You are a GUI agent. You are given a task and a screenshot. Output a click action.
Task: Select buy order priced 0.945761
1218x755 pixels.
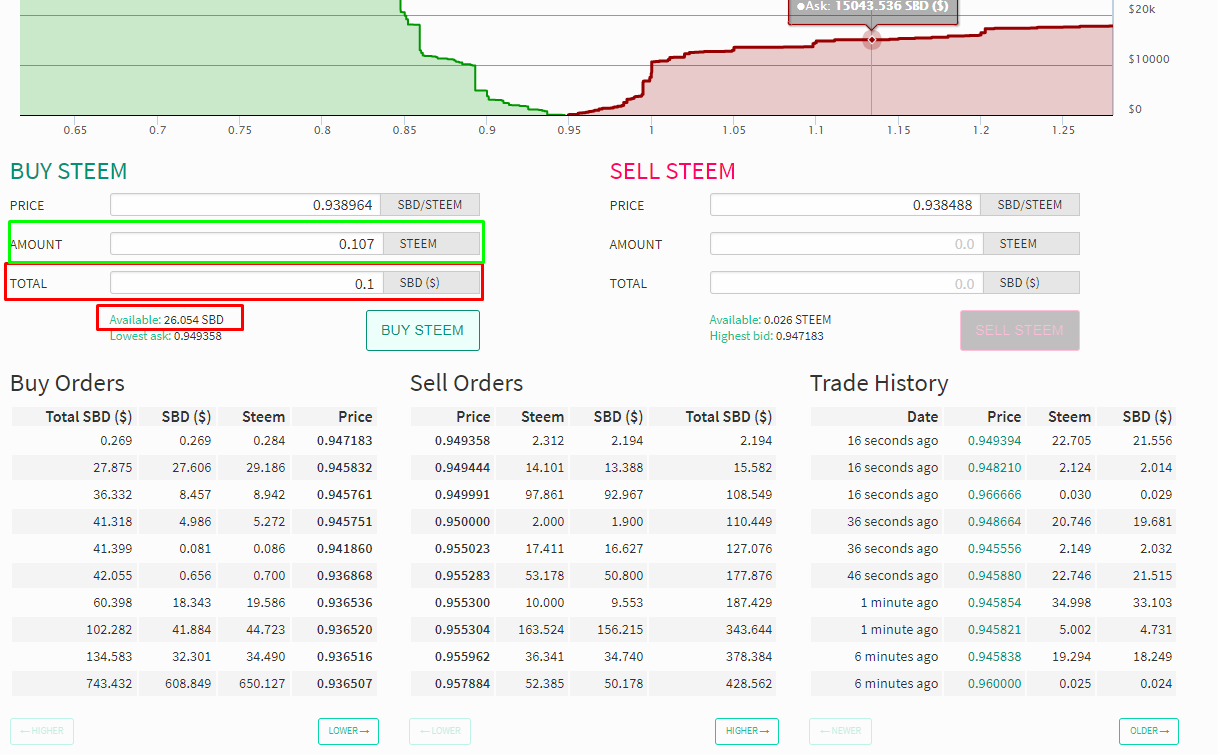pos(193,494)
